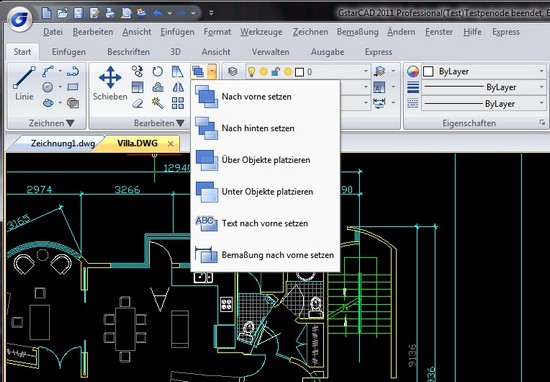Click the rotate icon in Bearbeiten panel
550x382 pixels.
tap(157, 72)
